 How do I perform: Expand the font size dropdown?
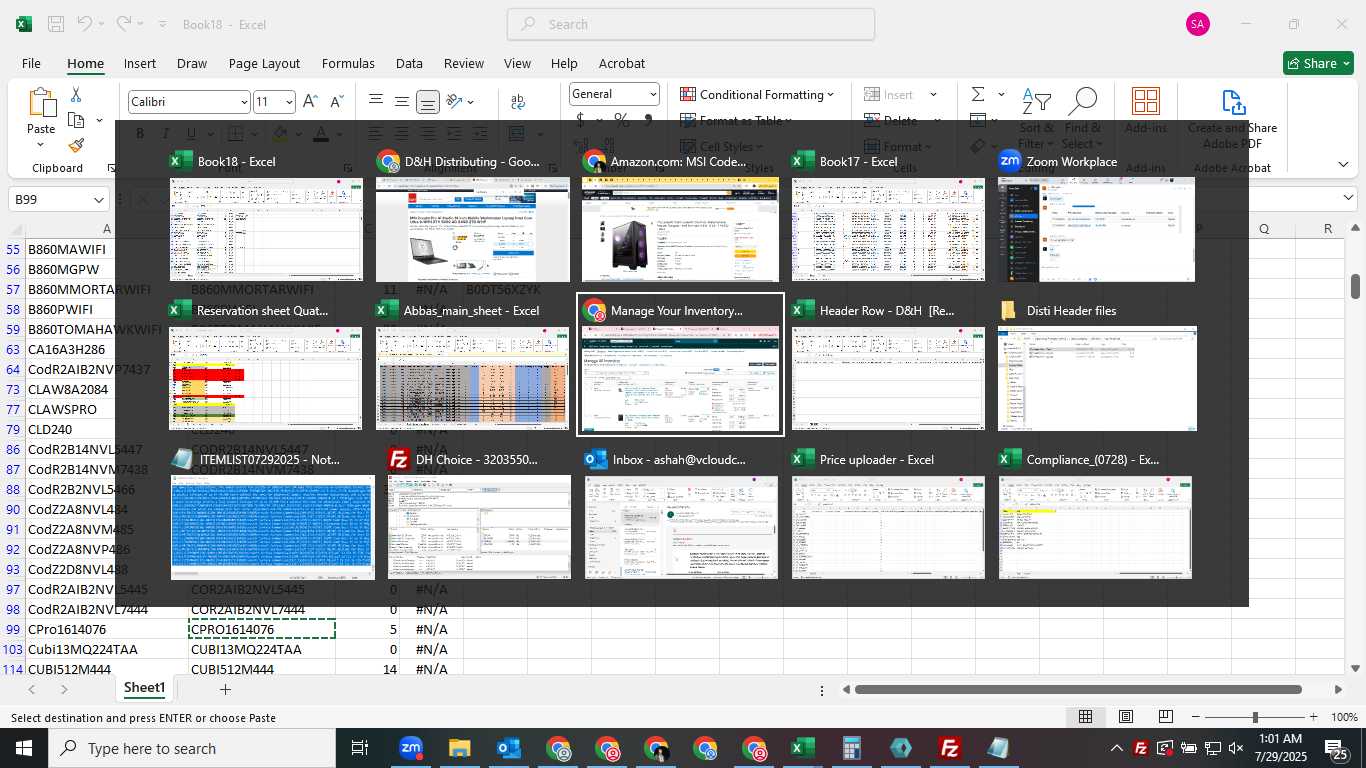click(290, 102)
